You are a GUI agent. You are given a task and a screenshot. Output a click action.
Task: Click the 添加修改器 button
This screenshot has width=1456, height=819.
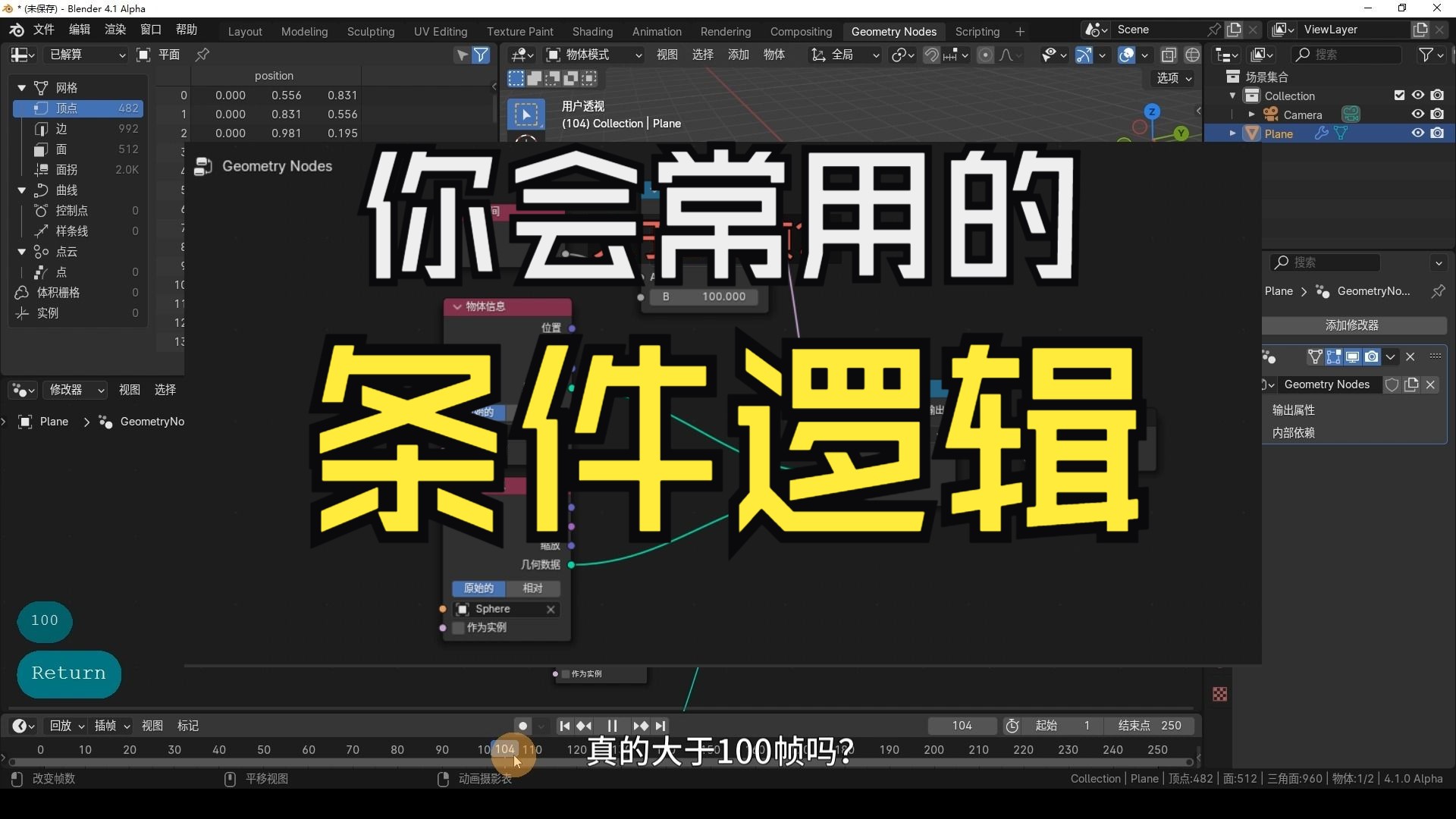(1351, 325)
